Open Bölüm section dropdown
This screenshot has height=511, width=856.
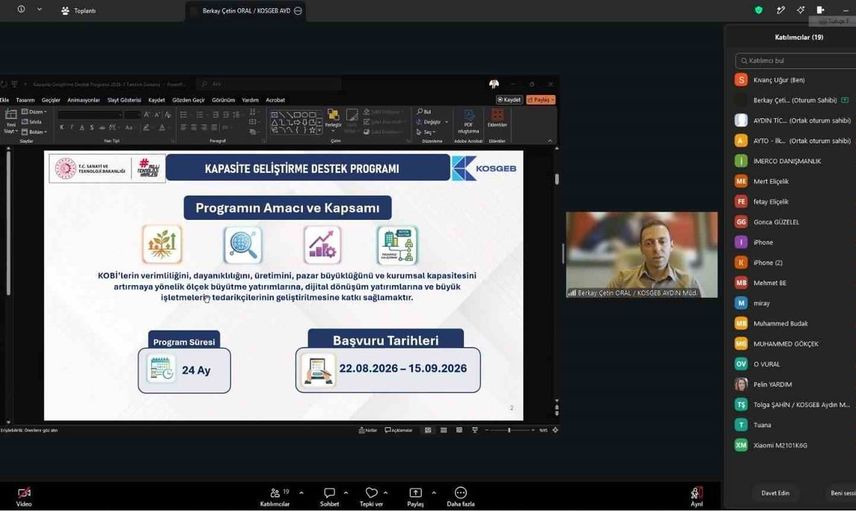pos(34,132)
